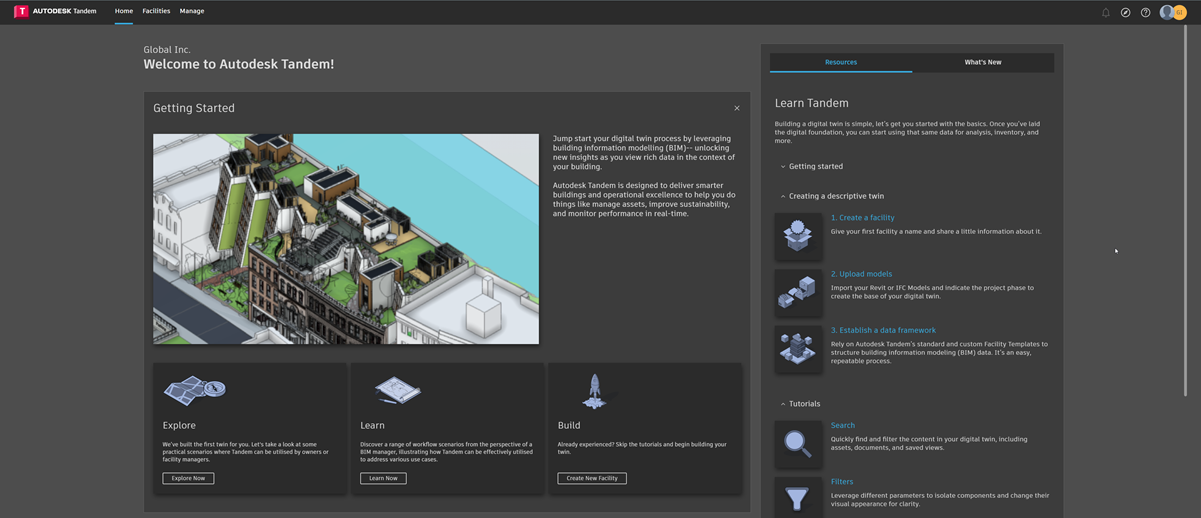Viewport: 1201px width, 518px height.
Task: Collapse the Creating a descriptive twin section
Action: pos(832,196)
